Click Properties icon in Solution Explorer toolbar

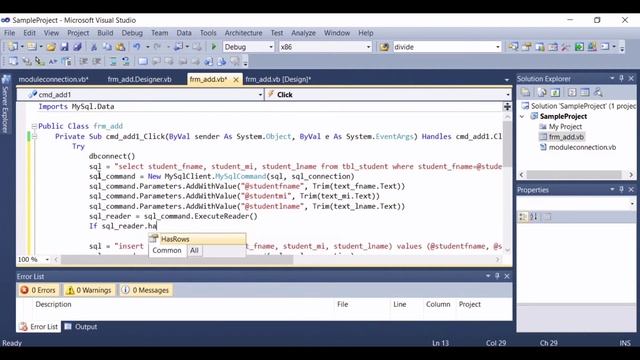(525, 93)
